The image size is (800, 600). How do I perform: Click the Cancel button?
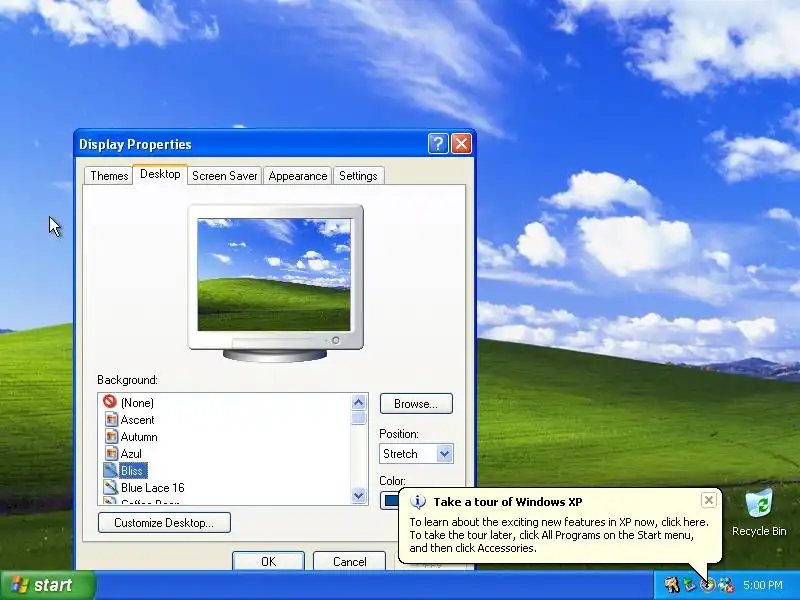click(349, 561)
